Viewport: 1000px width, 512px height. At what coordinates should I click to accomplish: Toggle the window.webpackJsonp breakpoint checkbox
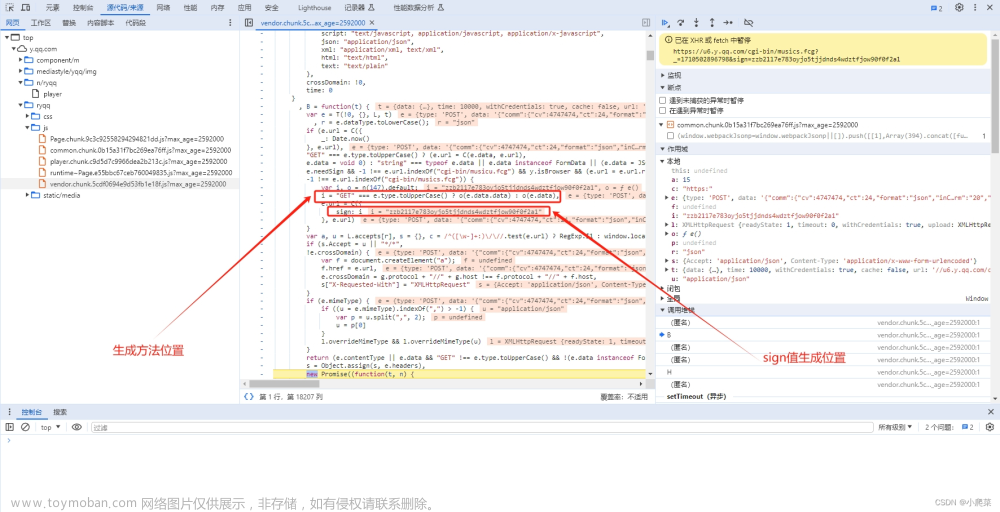coord(670,135)
